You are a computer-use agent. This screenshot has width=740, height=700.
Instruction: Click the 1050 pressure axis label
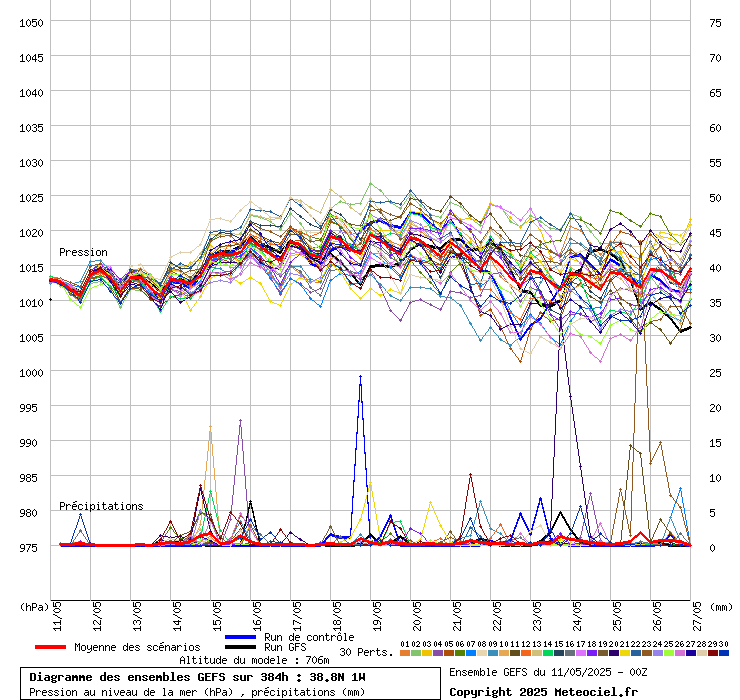pos(31,23)
